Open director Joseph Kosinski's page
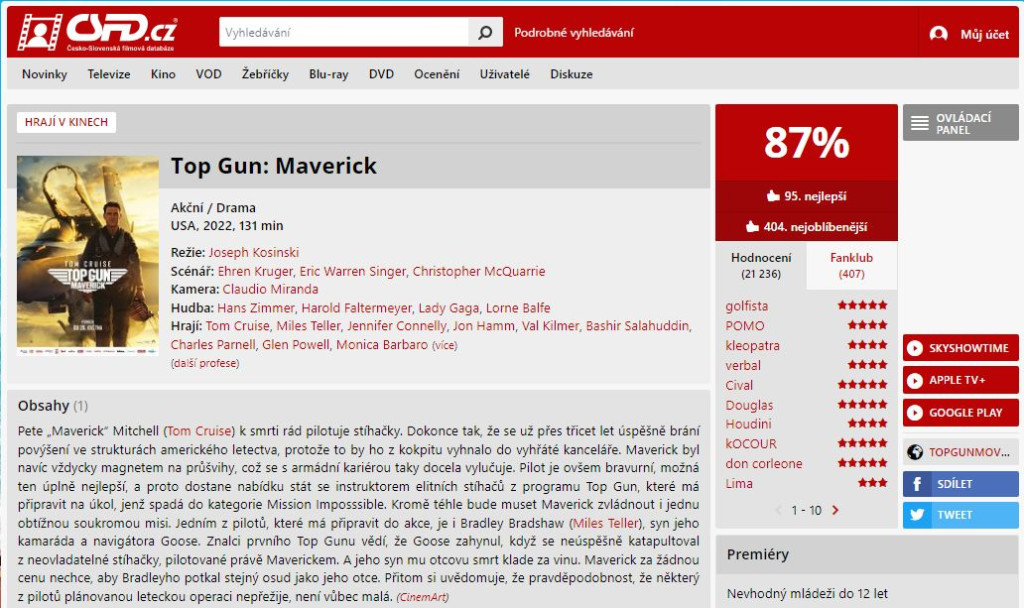The width and height of the screenshot is (1024, 608). (x=253, y=252)
